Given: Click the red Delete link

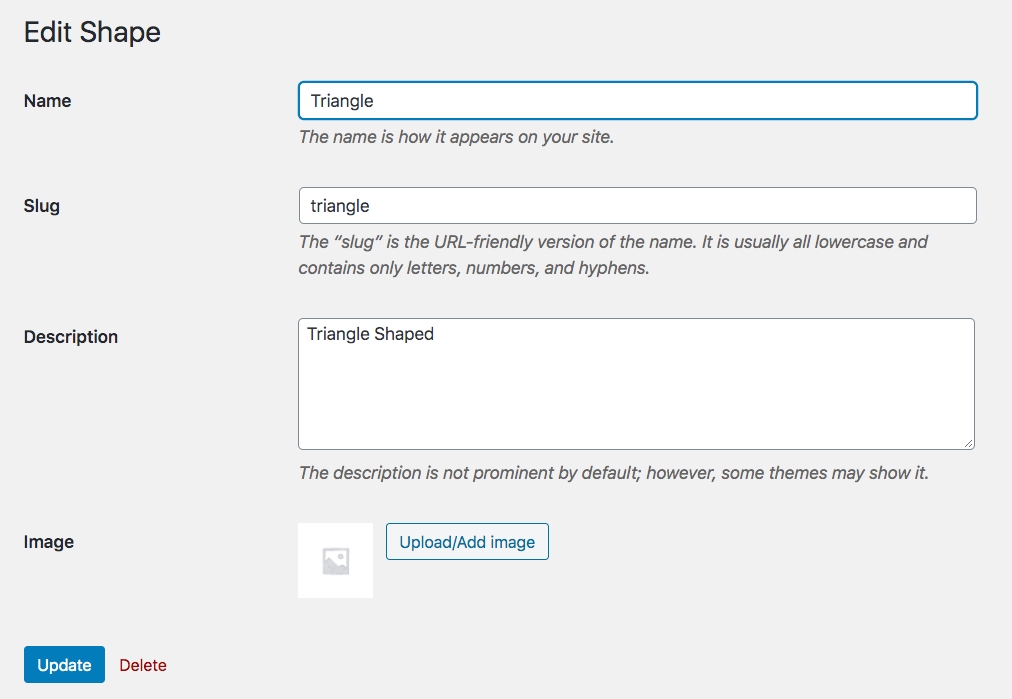Looking at the screenshot, I should click(x=143, y=665).
